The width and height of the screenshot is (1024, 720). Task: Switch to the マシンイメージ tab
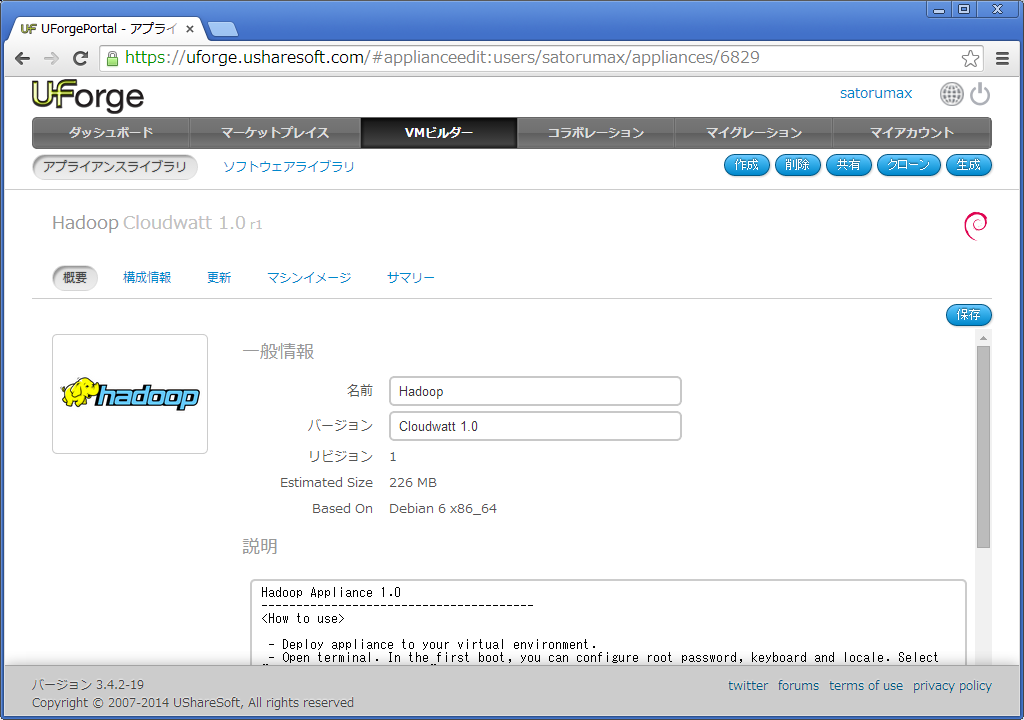pyautogui.click(x=309, y=278)
